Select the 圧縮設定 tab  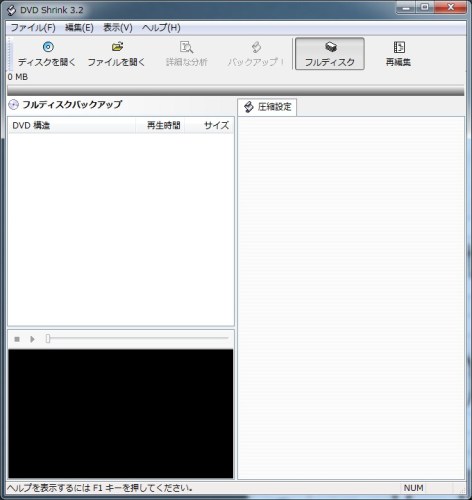[x=267, y=107]
